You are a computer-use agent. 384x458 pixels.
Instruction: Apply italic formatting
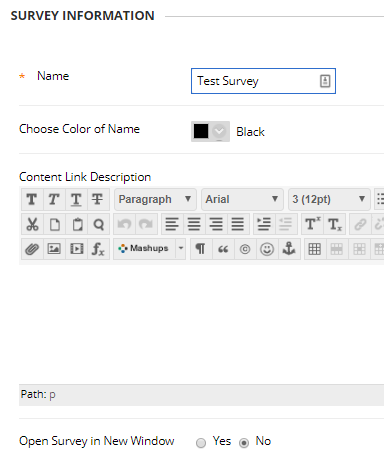coord(54,199)
